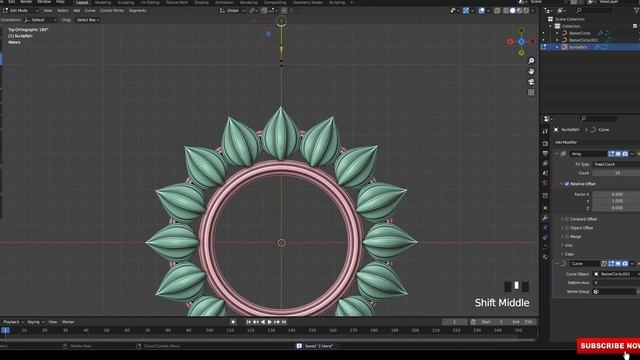The height and width of the screenshot is (360, 640).
Task: Toggle Array modifier render visibility
Action: pyautogui.click(x=625, y=154)
